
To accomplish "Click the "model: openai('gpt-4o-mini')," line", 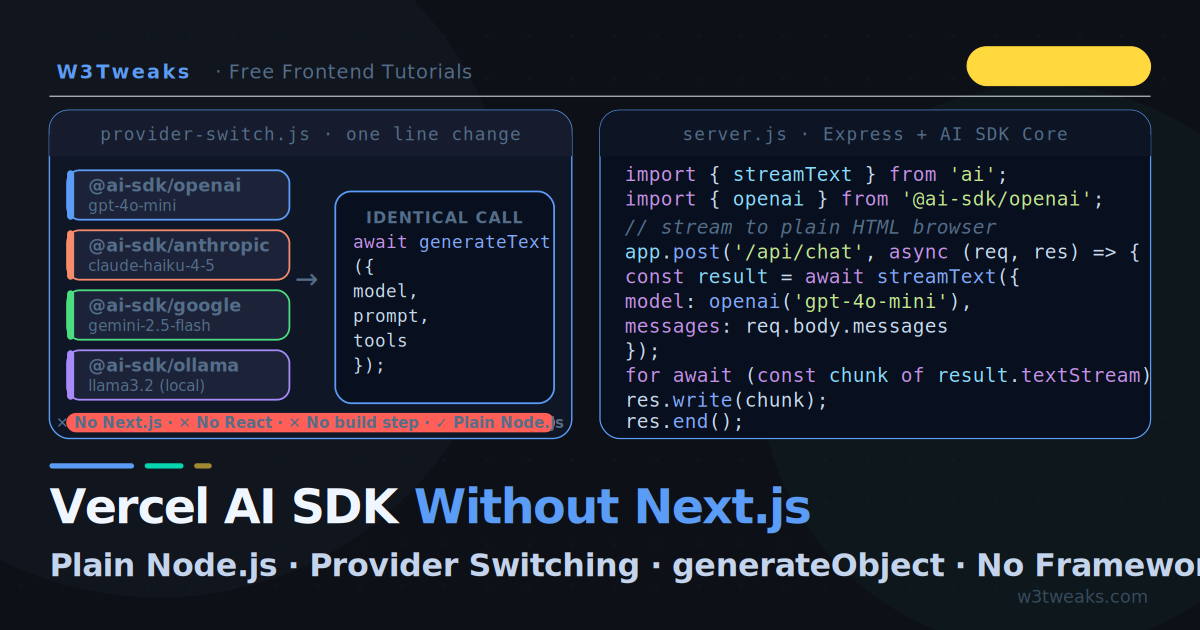I will click(798, 302).
